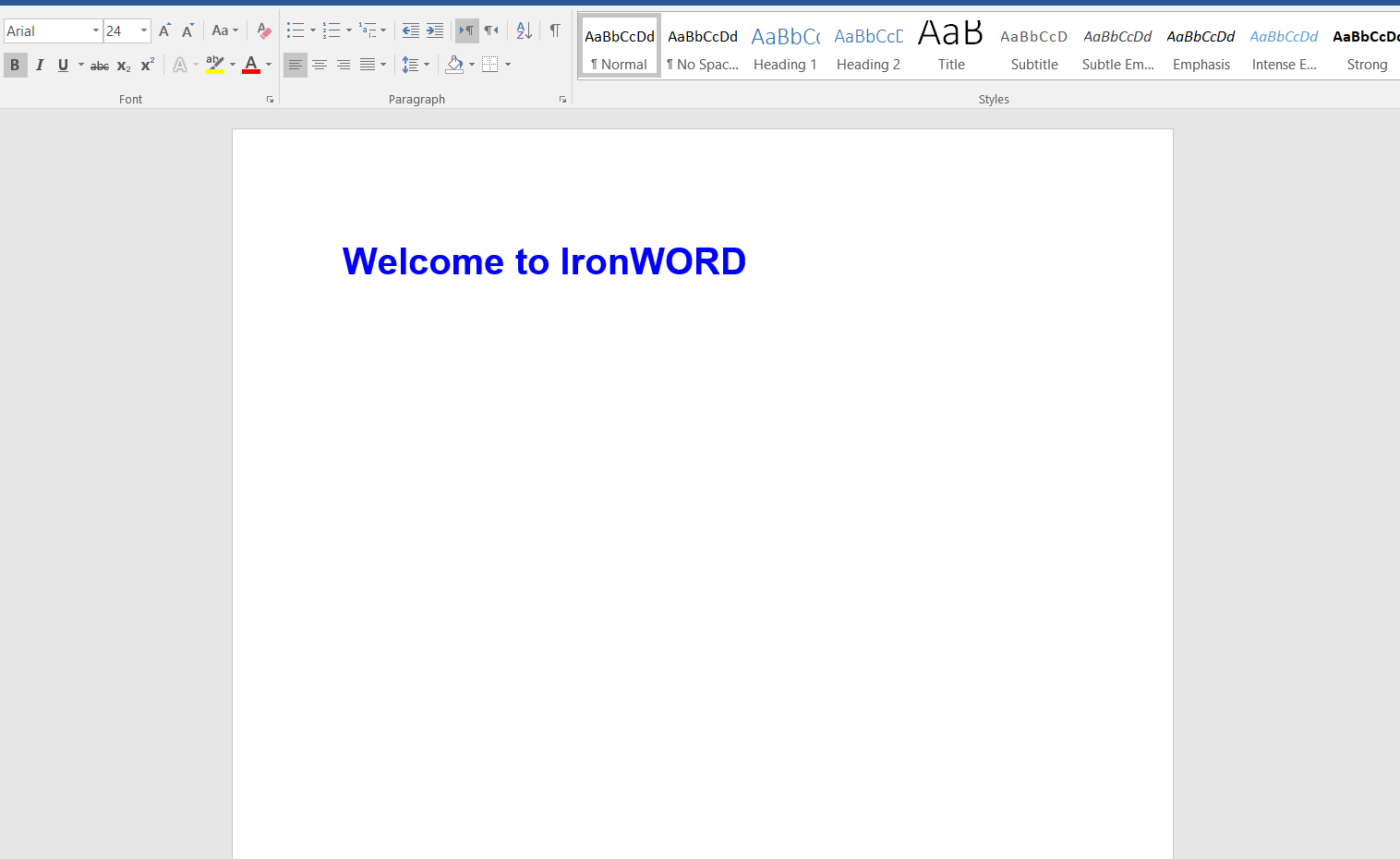Expand the shading color dropdown arrow

[472, 65]
